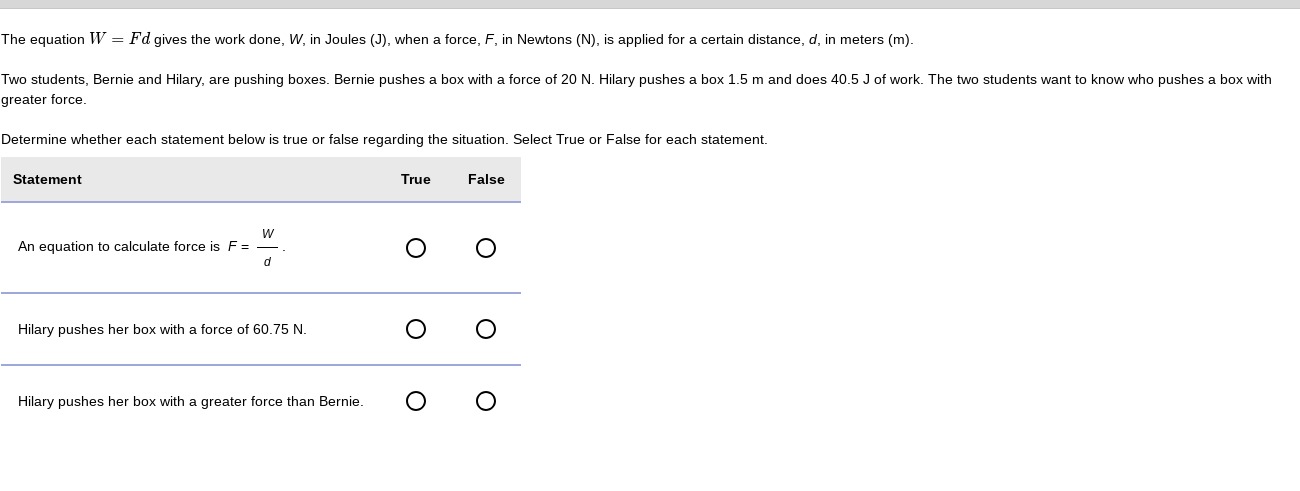Screen dimensions: 1300x491
Task: Mark the 60.75 N force statement True
Action: point(416,329)
